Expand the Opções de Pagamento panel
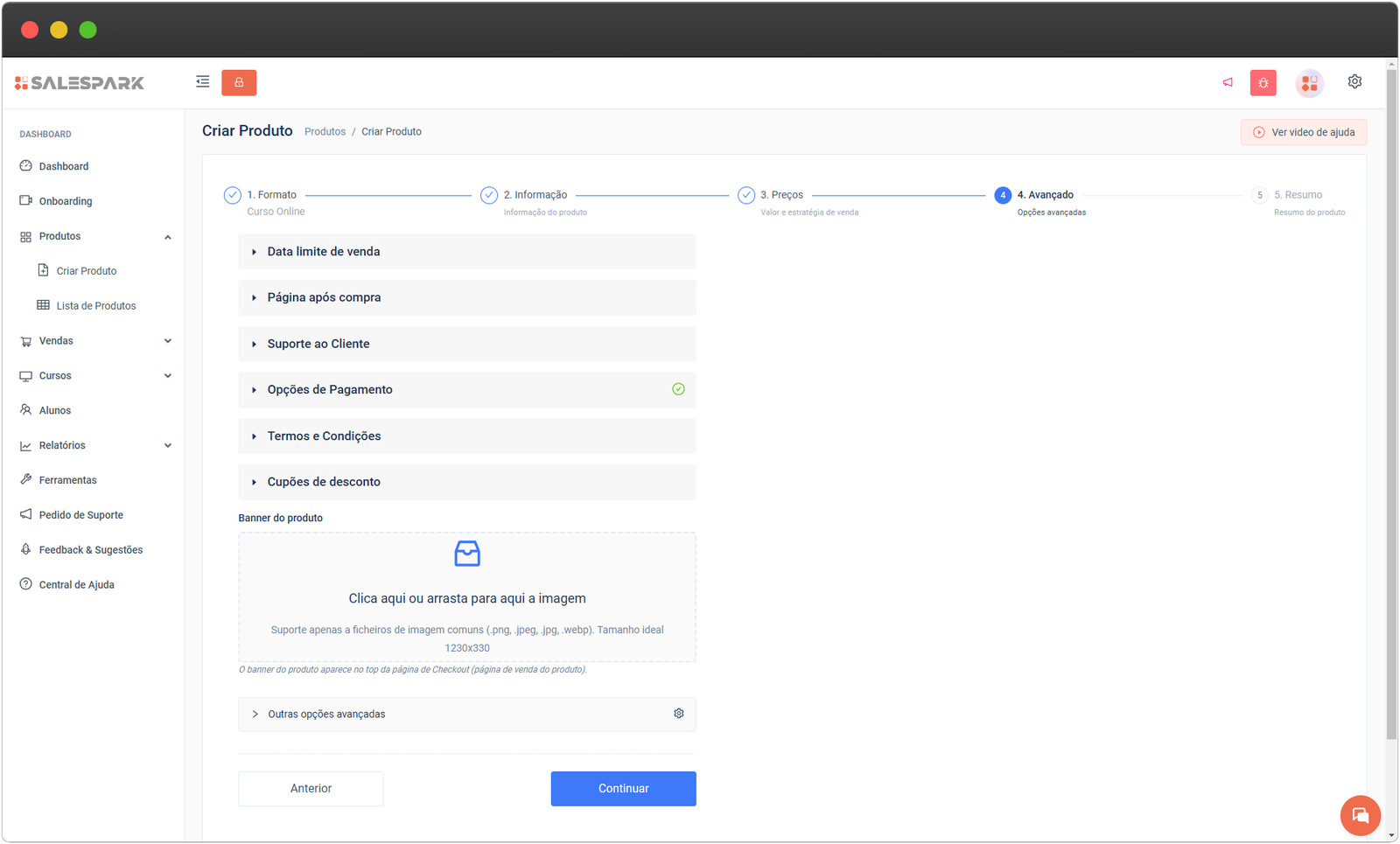Screen dimensions: 1400x844 click(x=330, y=390)
